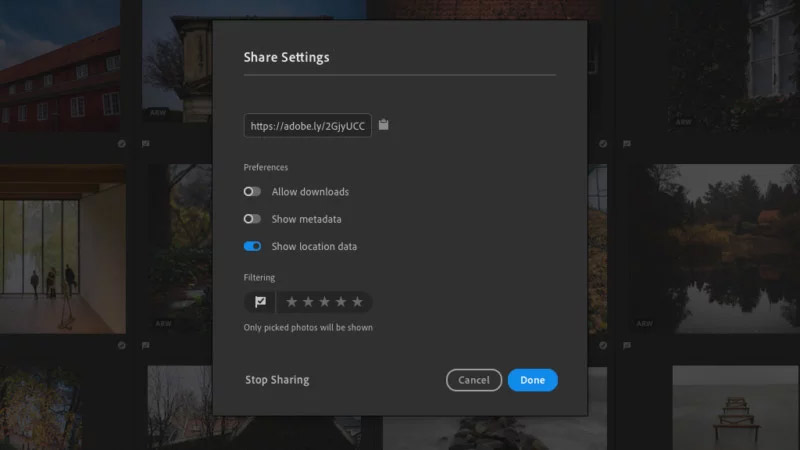Click the check badge below the brick building photo
Viewport: 800px width, 450px height.
121,144
